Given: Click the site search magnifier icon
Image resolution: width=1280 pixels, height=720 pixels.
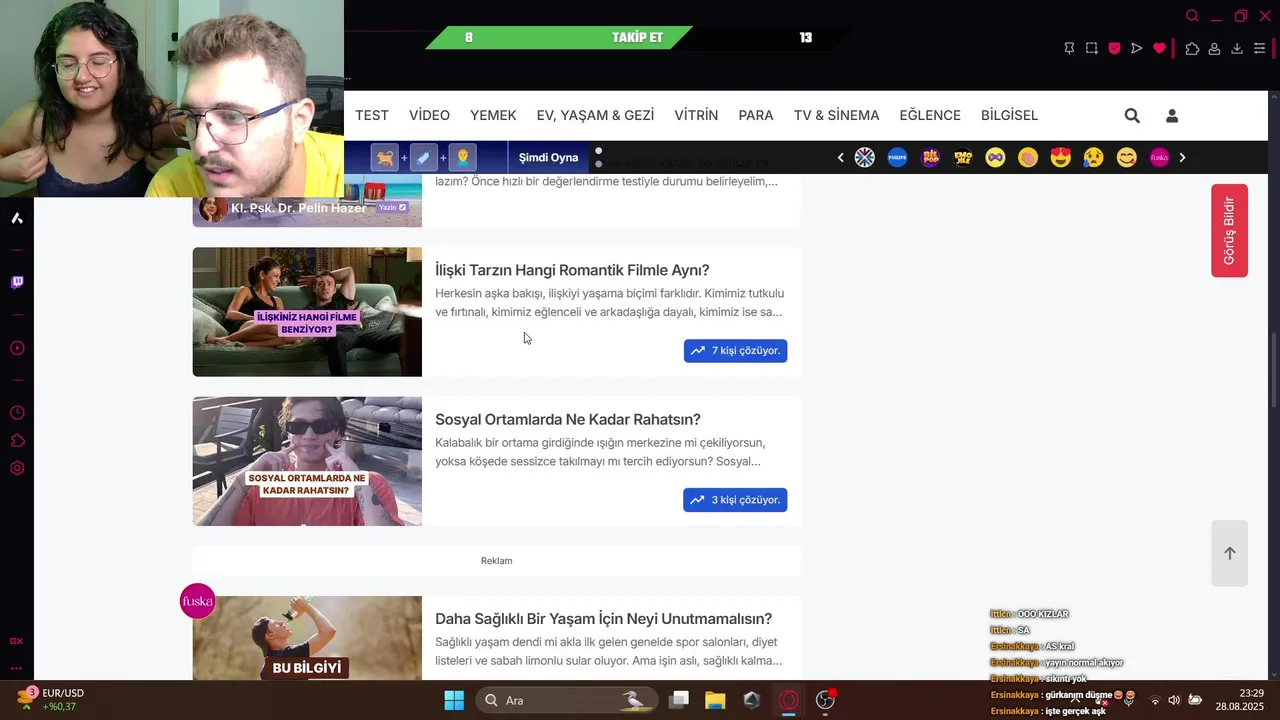Looking at the screenshot, I should tap(1132, 116).
